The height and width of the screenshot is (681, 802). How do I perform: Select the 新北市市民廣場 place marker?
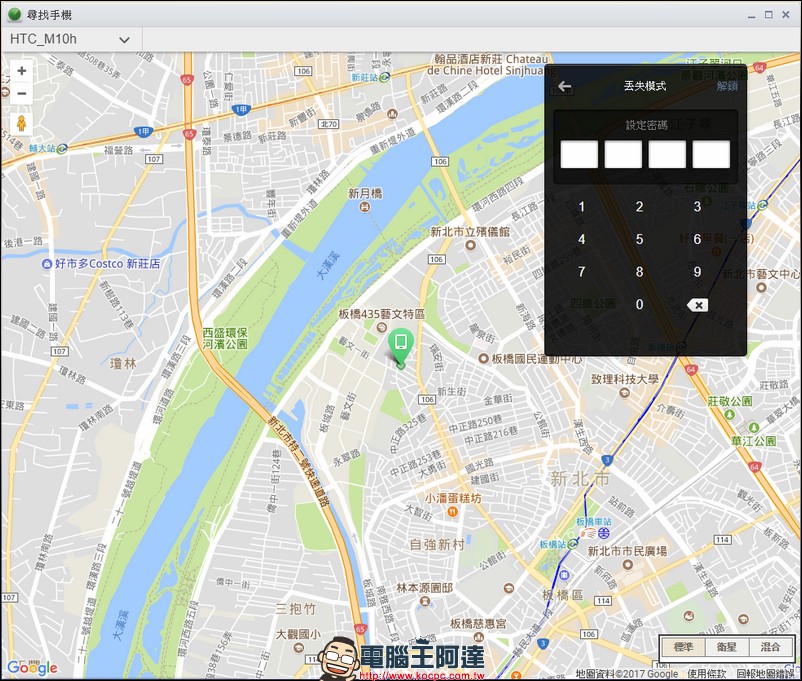click(x=628, y=565)
